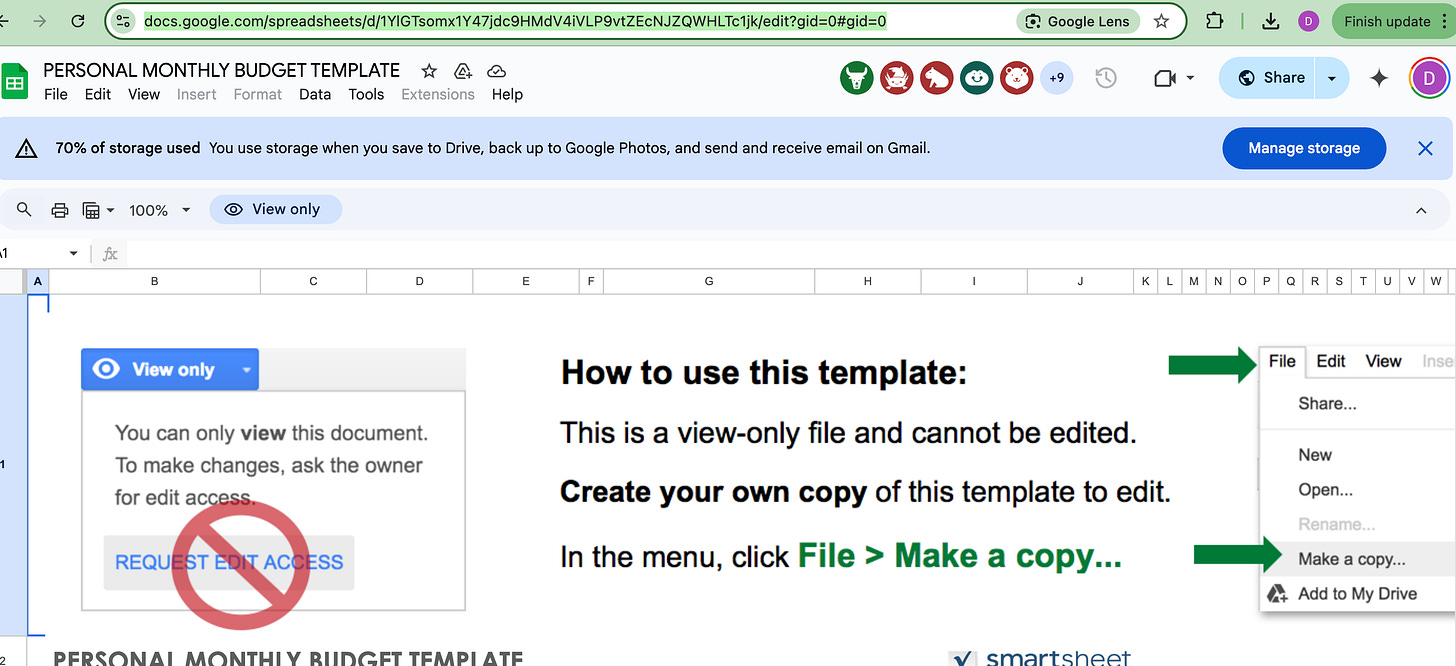
Task: Click the Google Lens button
Action: click(1077, 21)
